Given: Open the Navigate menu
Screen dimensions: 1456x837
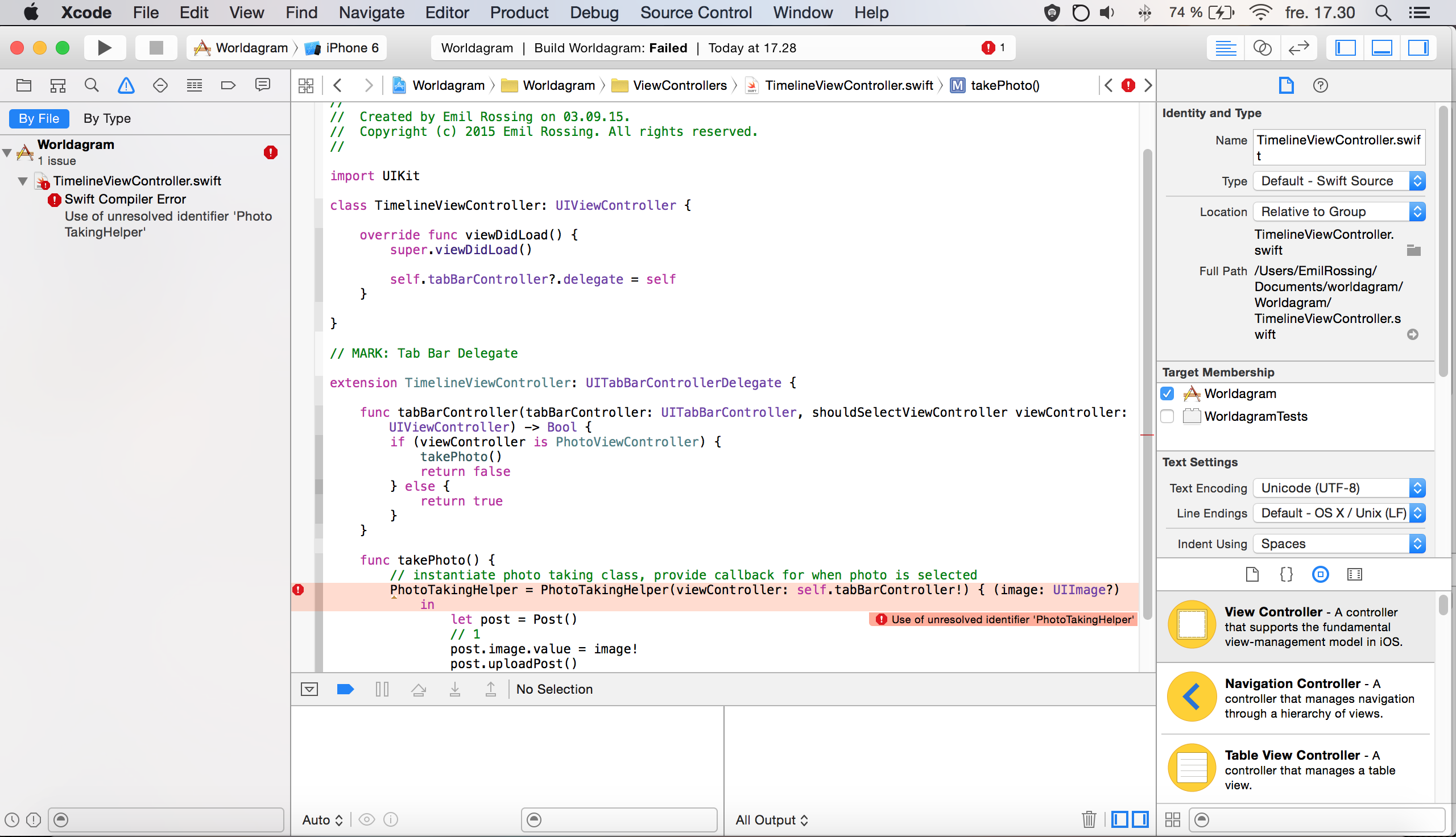Looking at the screenshot, I should [371, 13].
